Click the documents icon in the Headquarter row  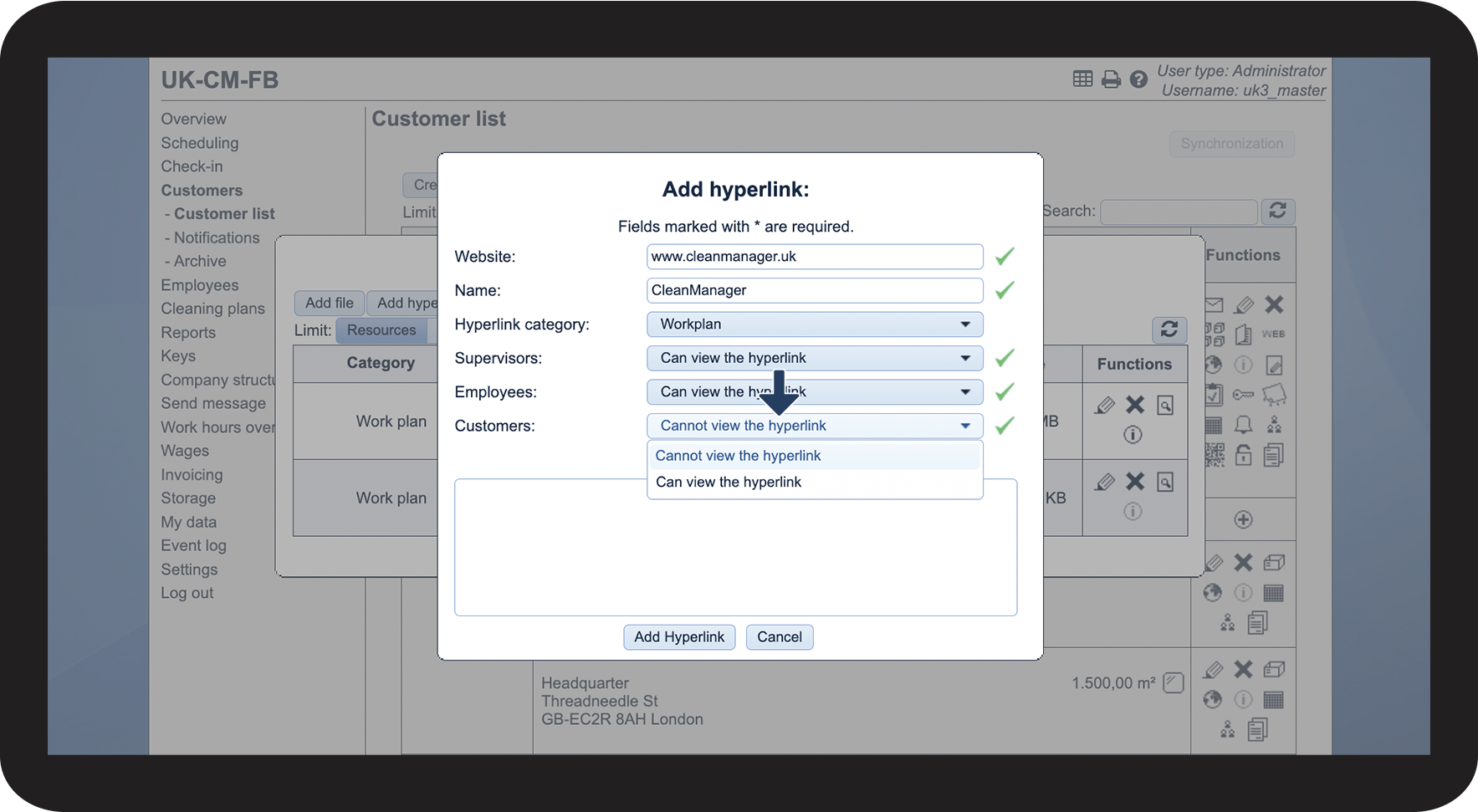pos(1257,729)
